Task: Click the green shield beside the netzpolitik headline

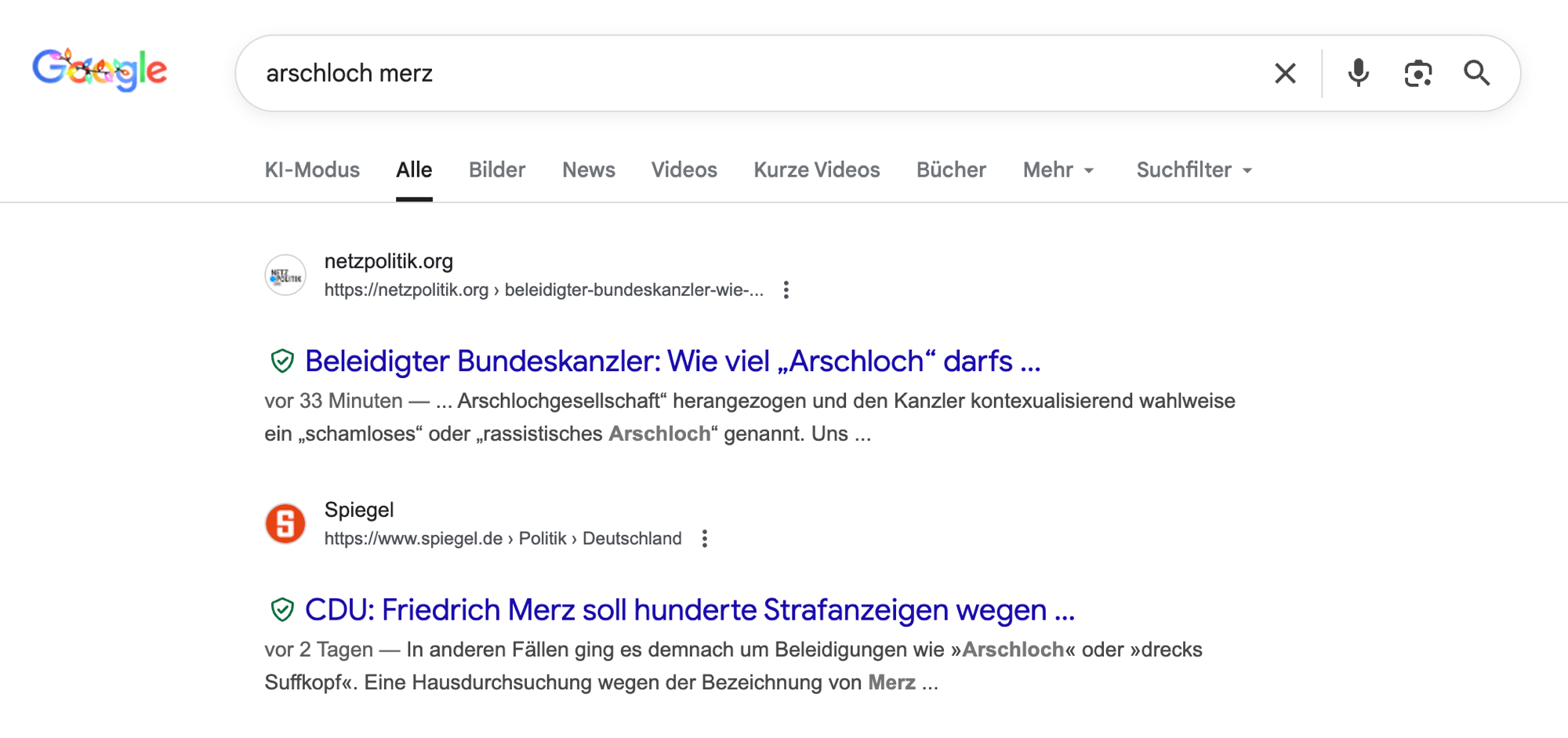Action: tap(282, 362)
